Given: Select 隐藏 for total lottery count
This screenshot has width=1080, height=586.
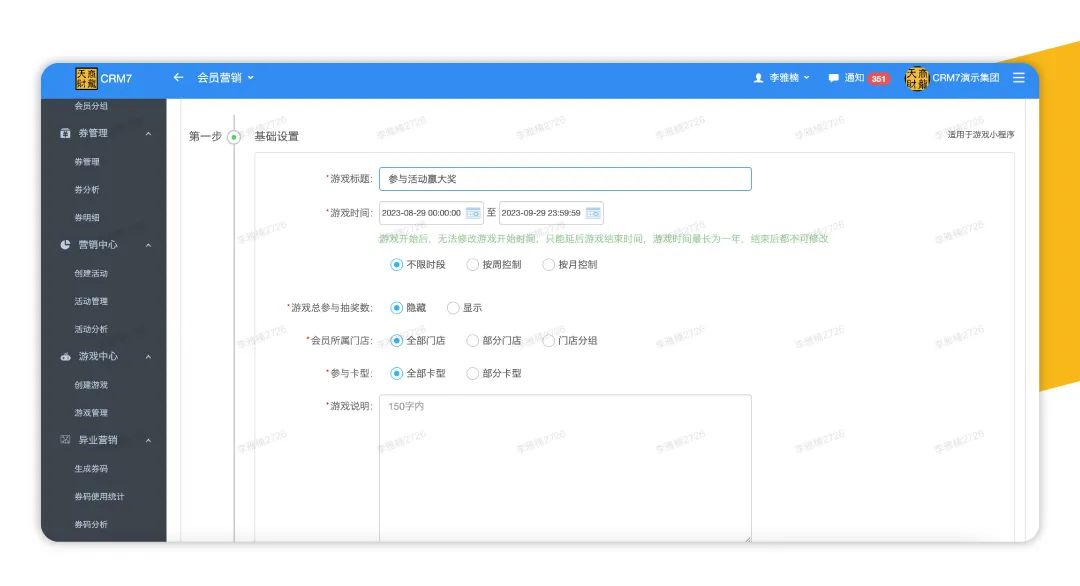Looking at the screenshot, I should pyautogui.click(x=396, y=308).
